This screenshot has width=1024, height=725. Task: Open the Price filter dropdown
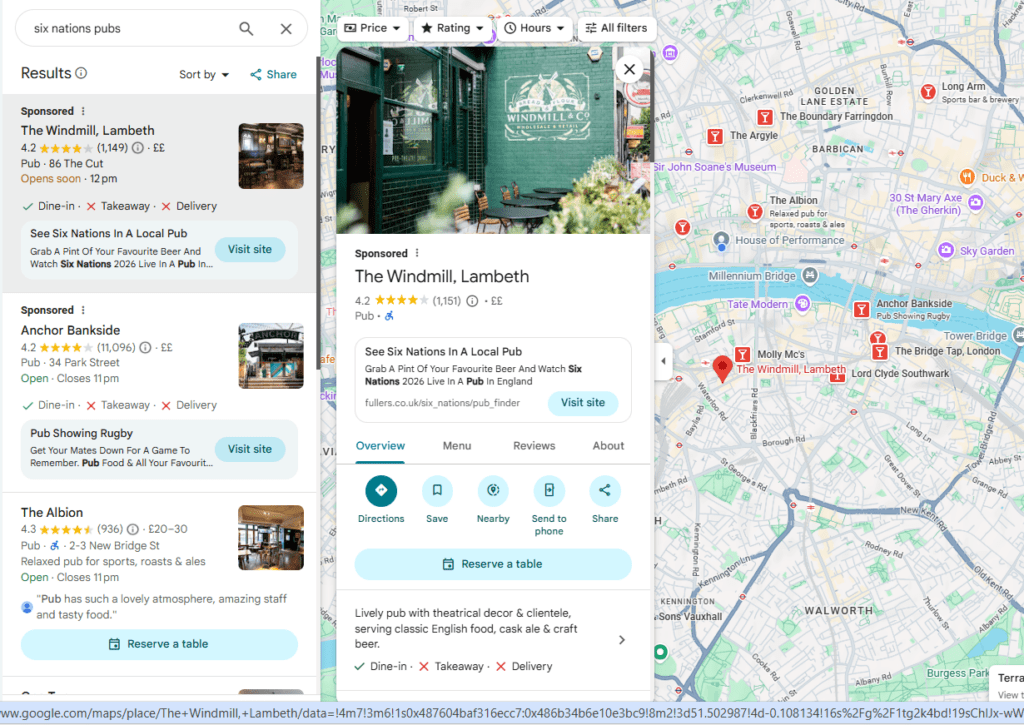click(373, 28)
